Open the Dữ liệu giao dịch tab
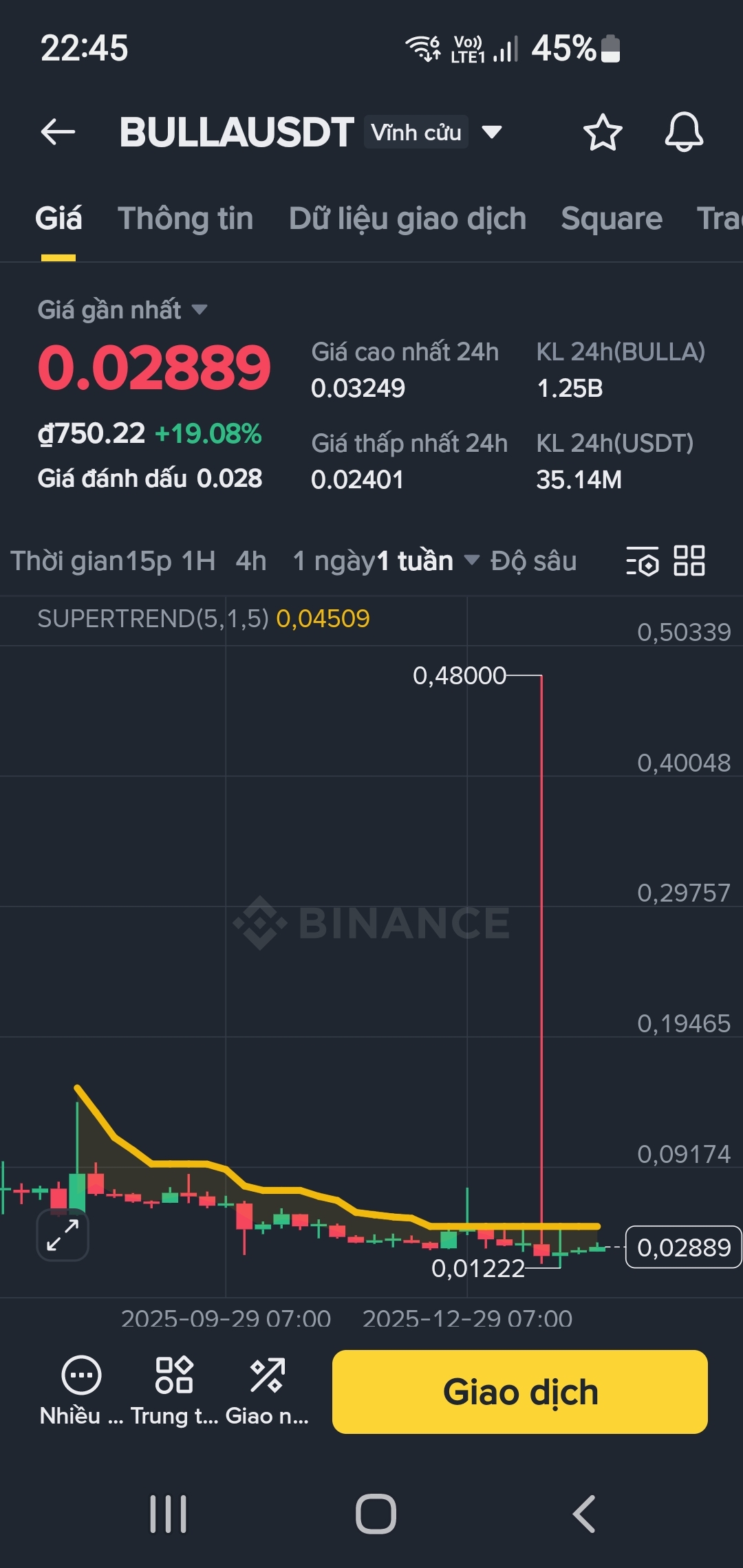The image size is (743, 1568). (x=407, y=219)
